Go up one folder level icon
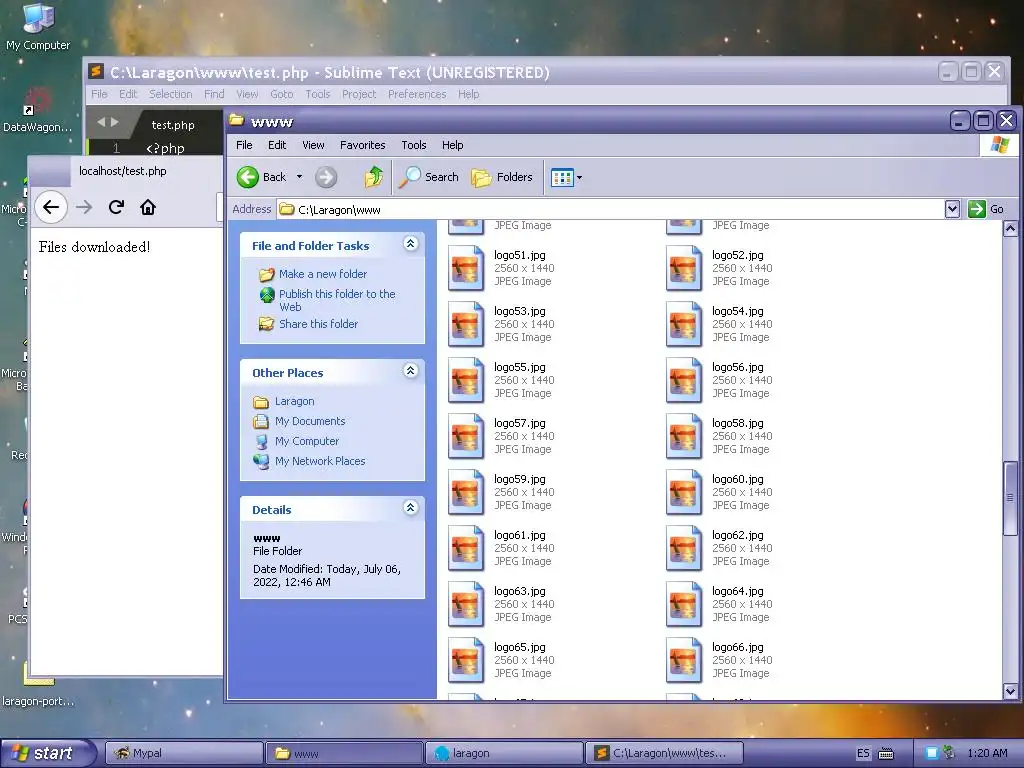Image resolution: width=1024 pixels, height=768 pixels. (374, 177)
